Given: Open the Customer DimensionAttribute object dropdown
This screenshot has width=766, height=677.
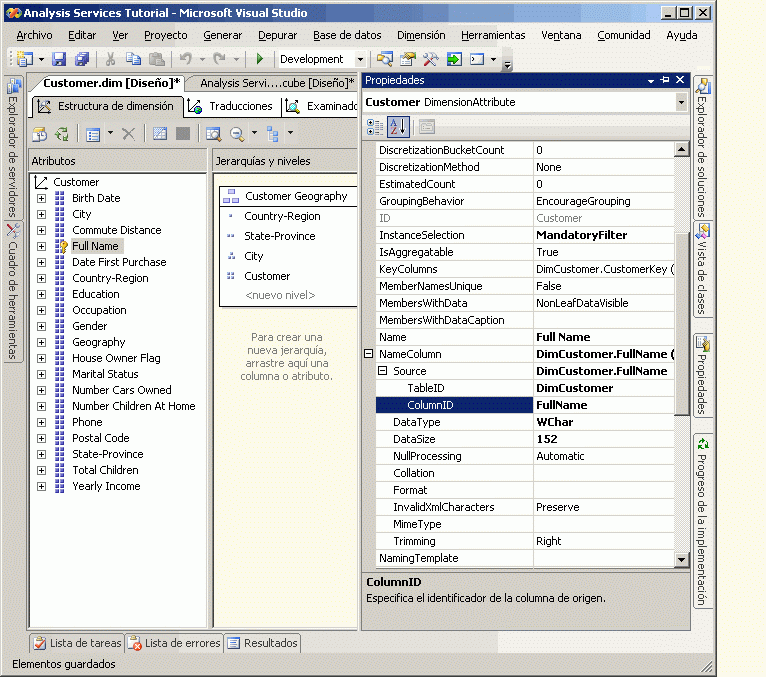Looking at the screenshot, I should pos(681,102).
